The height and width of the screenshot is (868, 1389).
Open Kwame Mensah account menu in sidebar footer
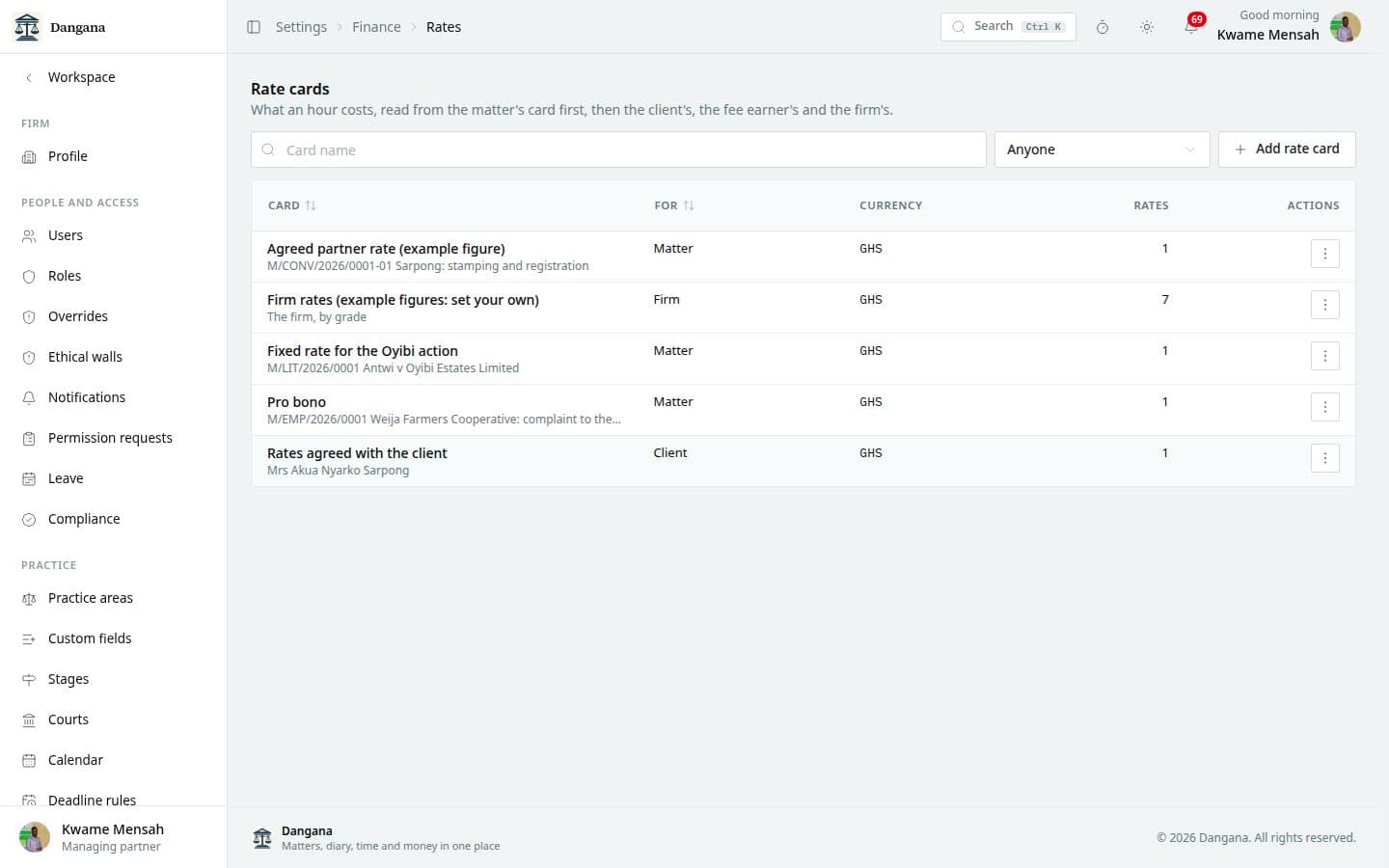click(x=113, y=837)
